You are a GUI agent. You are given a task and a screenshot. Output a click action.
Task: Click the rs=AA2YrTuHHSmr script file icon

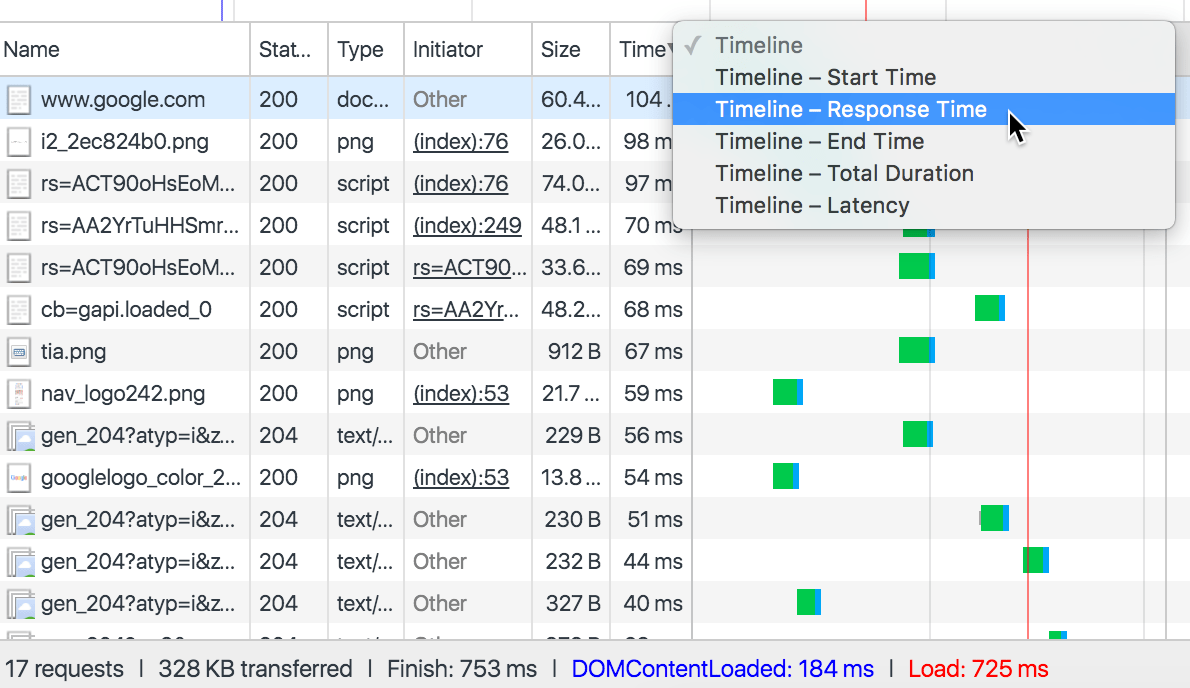19,226
